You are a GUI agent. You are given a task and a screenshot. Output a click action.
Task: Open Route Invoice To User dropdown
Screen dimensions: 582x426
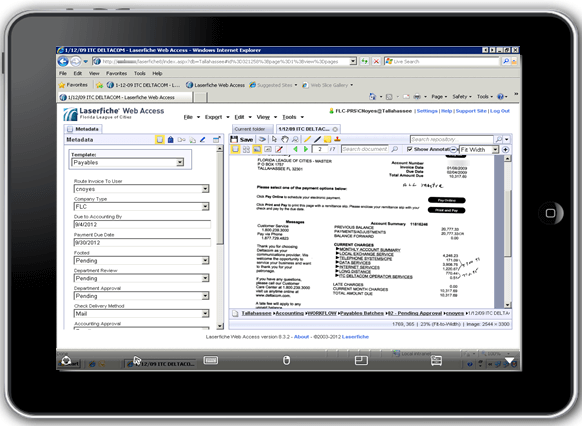[205, 189]
